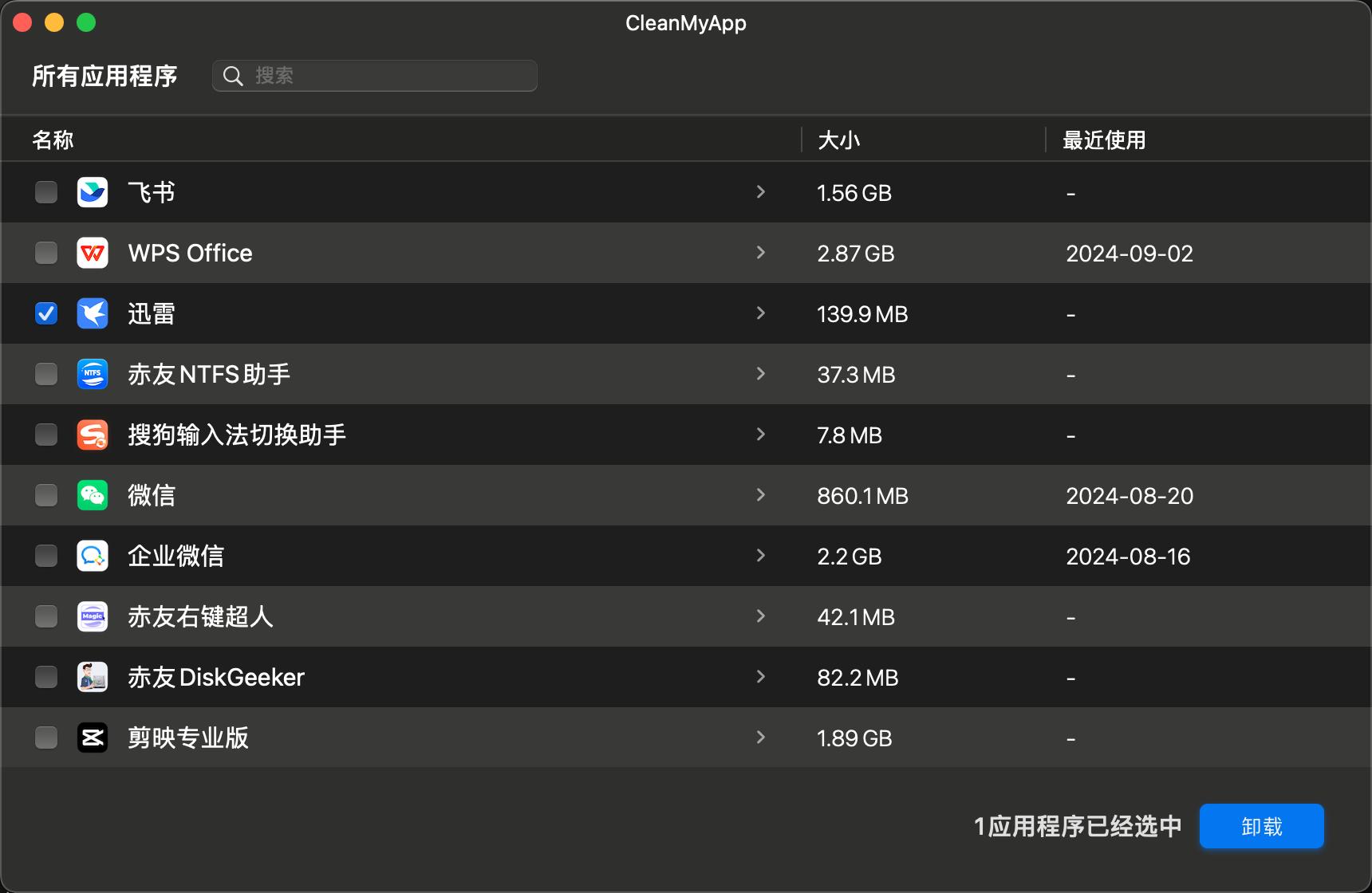
Task: Expand the 搜狗输入法切换助手 row chevron
Action: coord(761,435)
